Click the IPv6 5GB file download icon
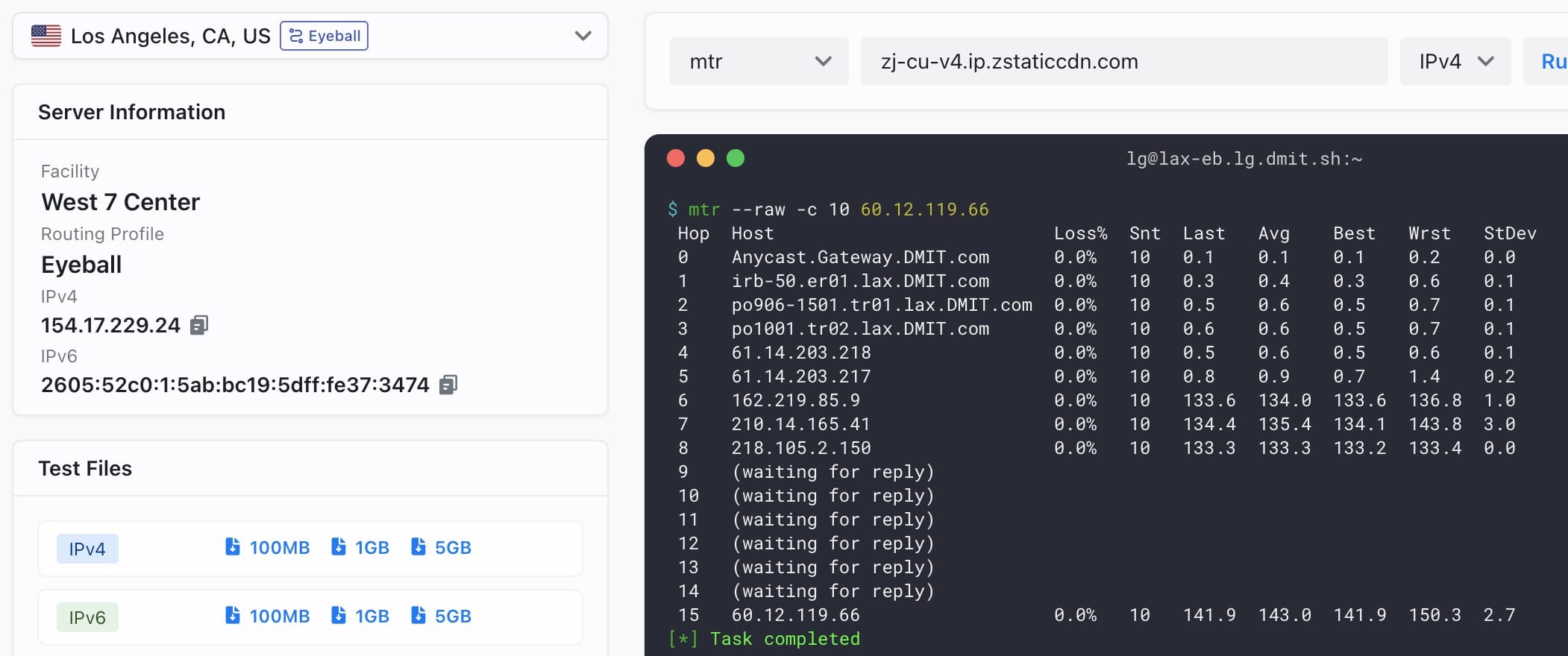The height and width of the screenshot is (656, 1568). point(418,616)
